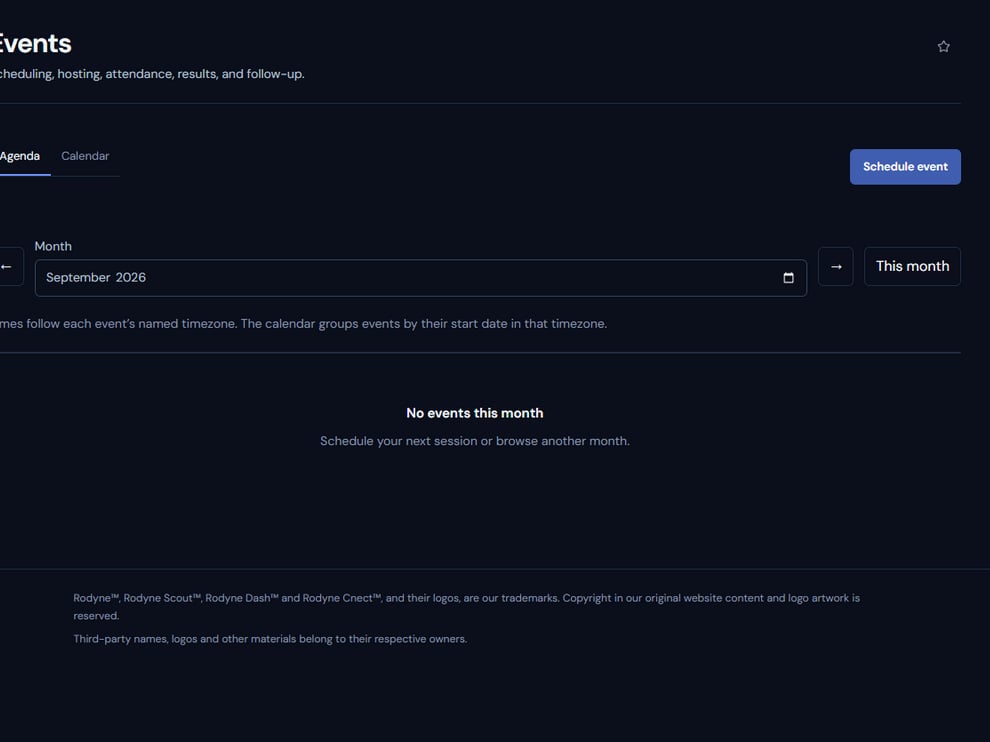Click the timezone explanation note
The width and height of the screenshot is (990, 742).
303,323
